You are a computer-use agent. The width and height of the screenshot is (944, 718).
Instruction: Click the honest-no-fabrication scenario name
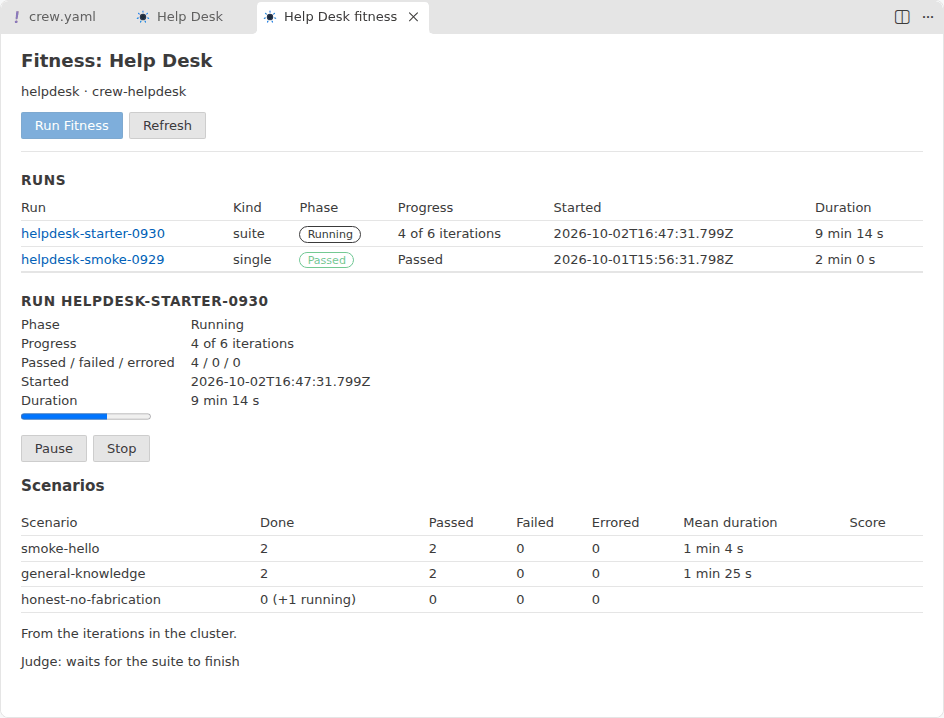click(91, 599)
